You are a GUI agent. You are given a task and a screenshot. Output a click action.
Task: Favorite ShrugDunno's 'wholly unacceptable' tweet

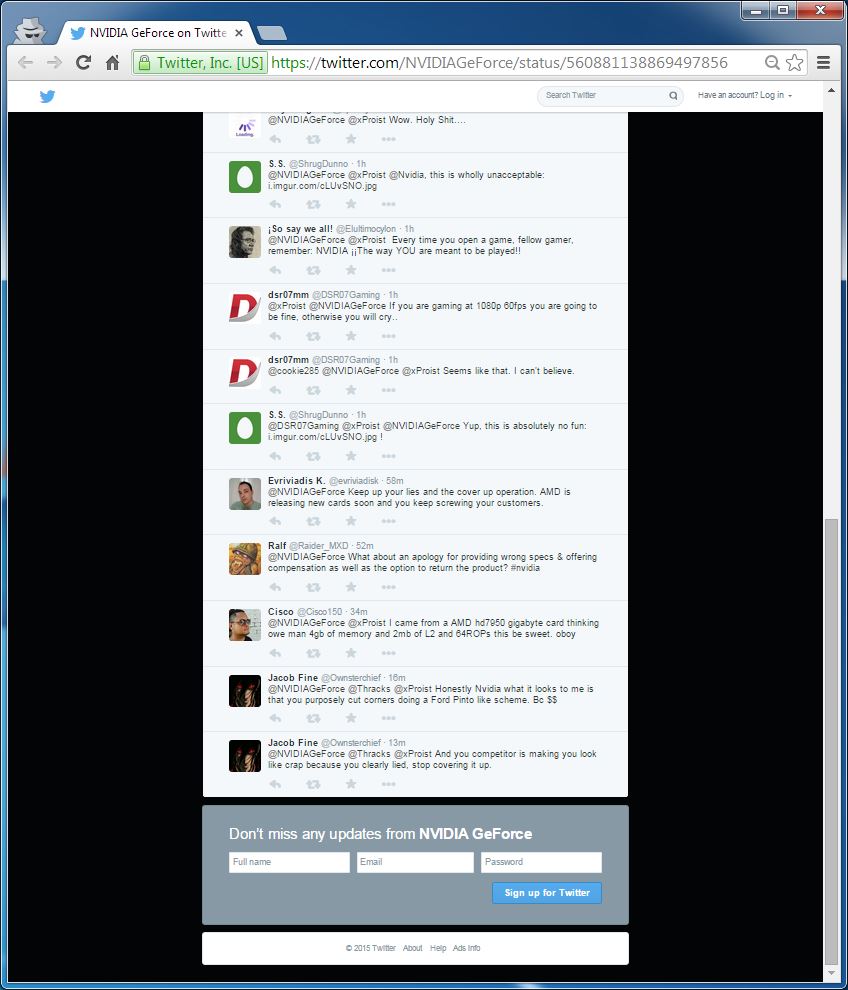click(x=351, y=204)
